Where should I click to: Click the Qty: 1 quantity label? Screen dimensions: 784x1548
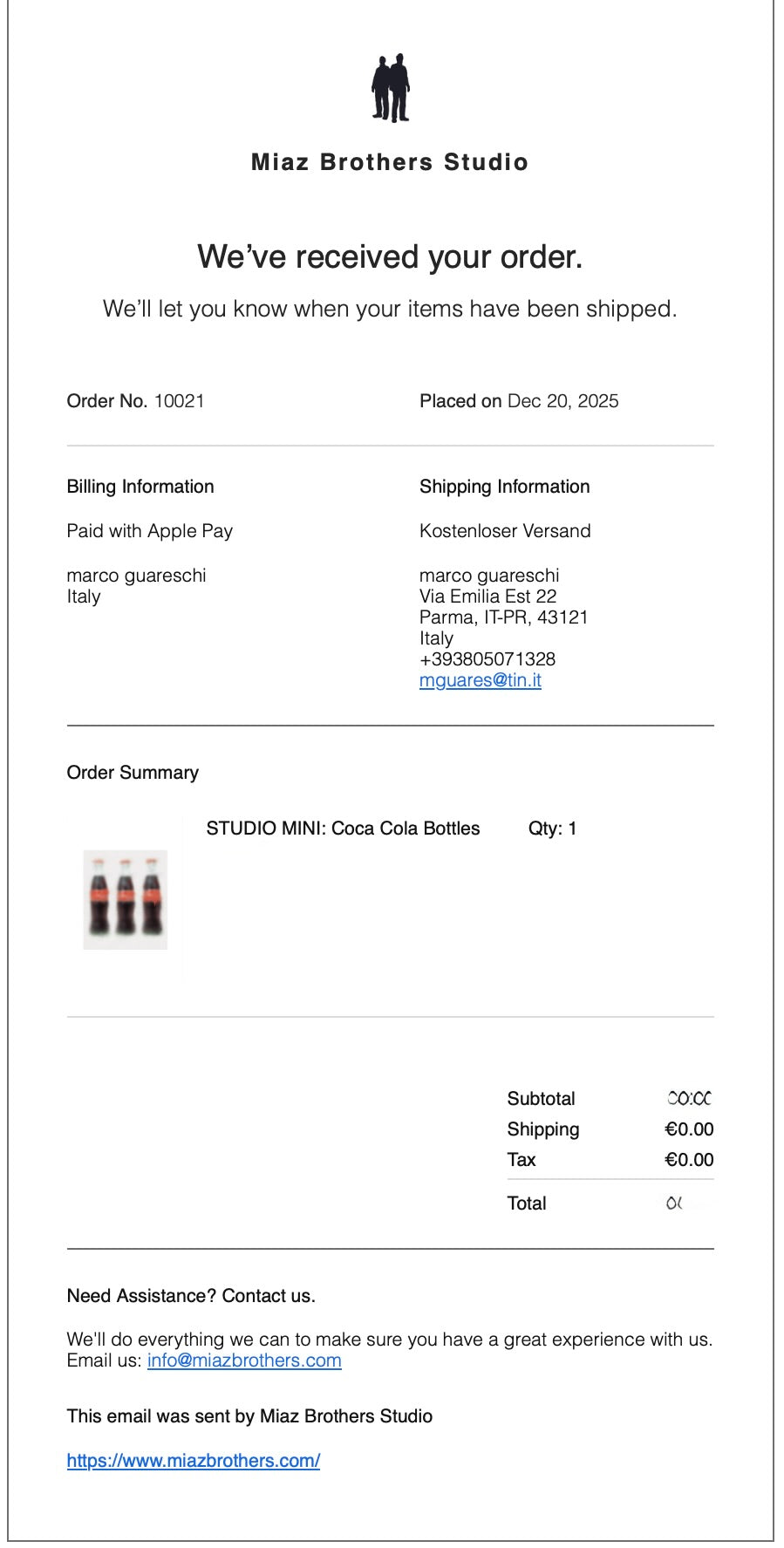[x=552, y=829]
